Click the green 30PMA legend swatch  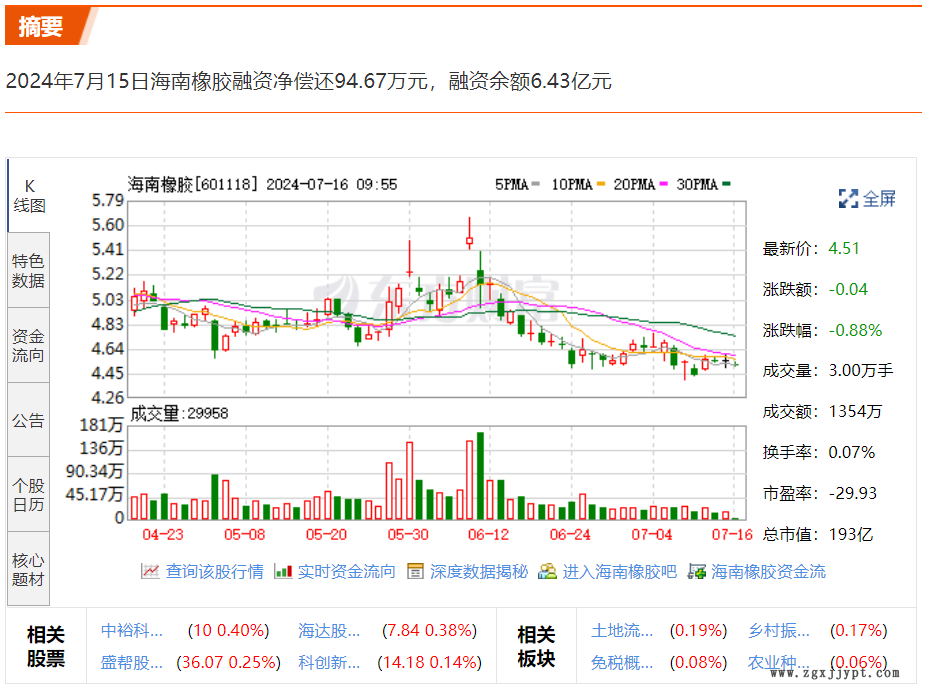click(727, 184)
